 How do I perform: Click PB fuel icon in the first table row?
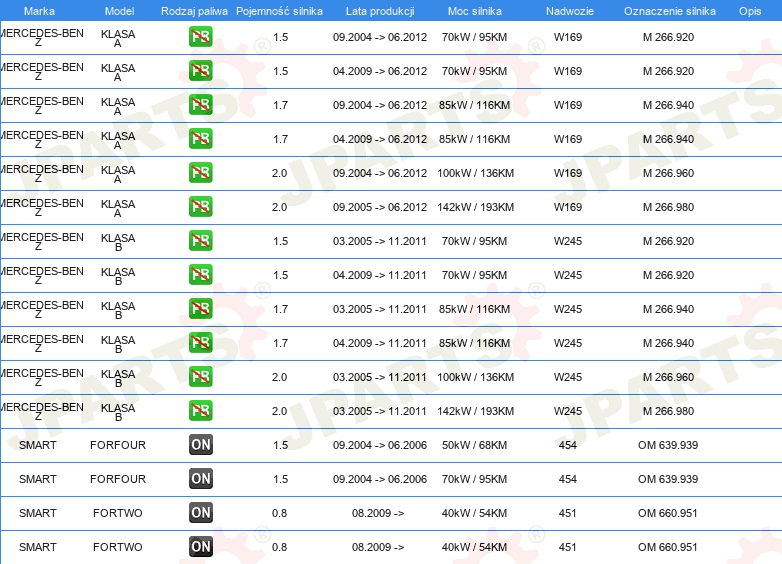201,37
